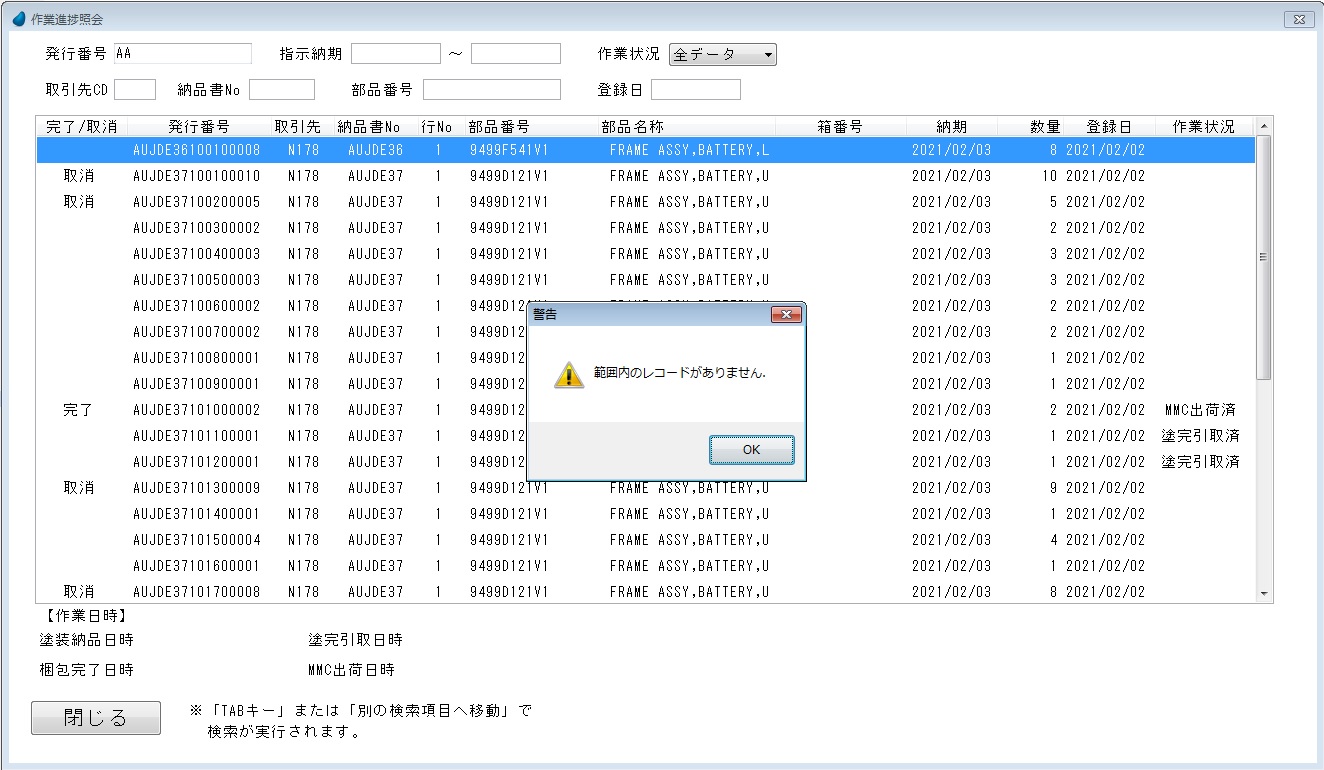Select row with 発行番号 AUJDE37100300002

pyautogui.click(x=196, y=228)
